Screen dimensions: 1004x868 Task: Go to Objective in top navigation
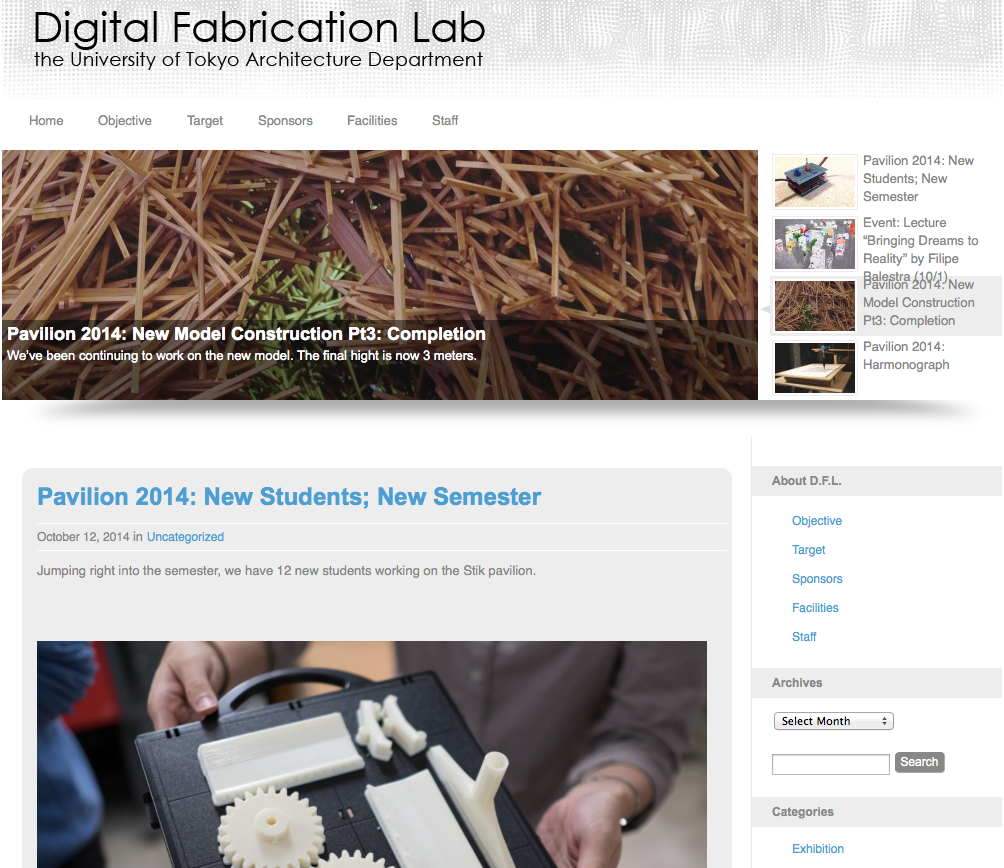[125, 120]
